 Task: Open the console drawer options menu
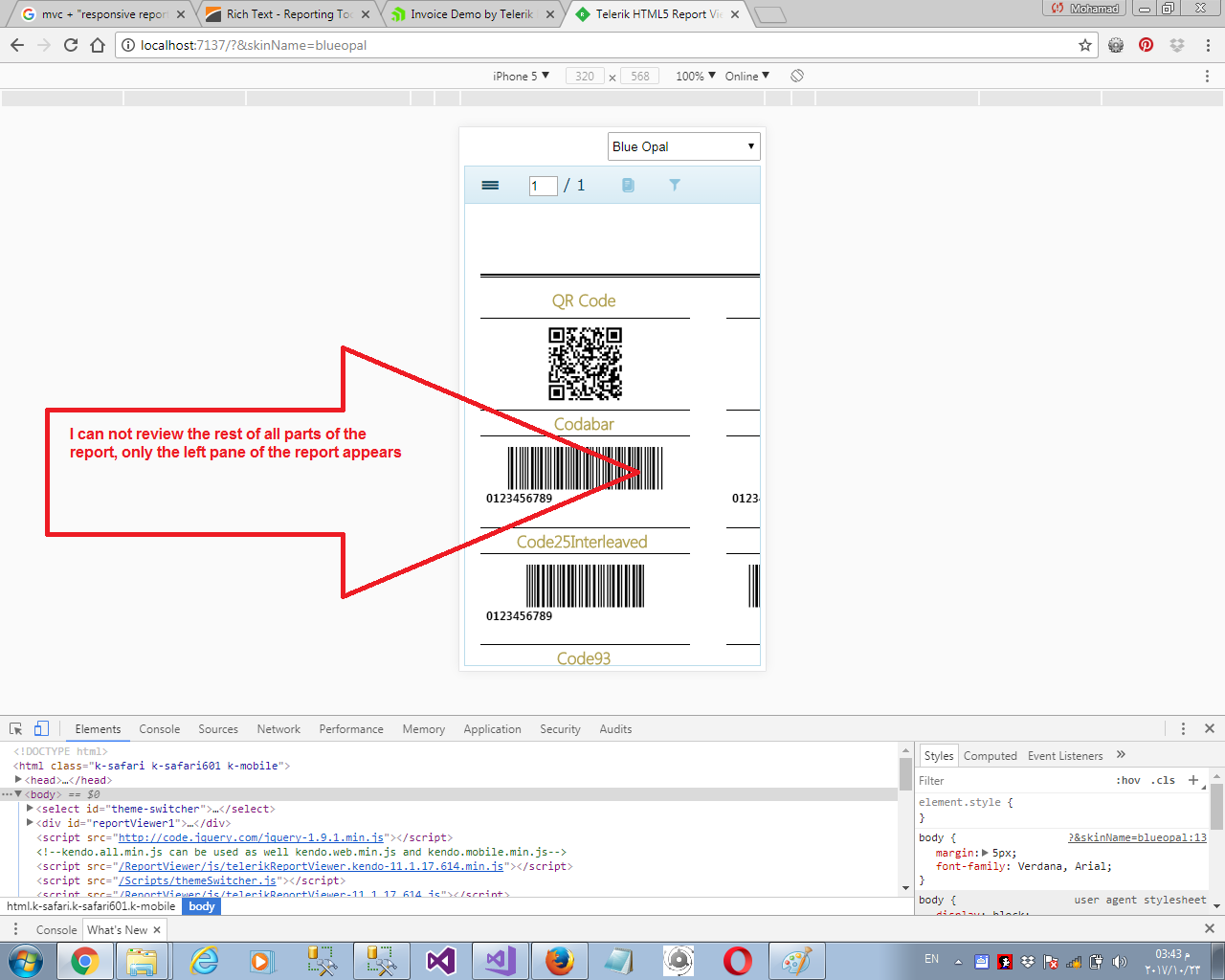(x=15, y=929)
